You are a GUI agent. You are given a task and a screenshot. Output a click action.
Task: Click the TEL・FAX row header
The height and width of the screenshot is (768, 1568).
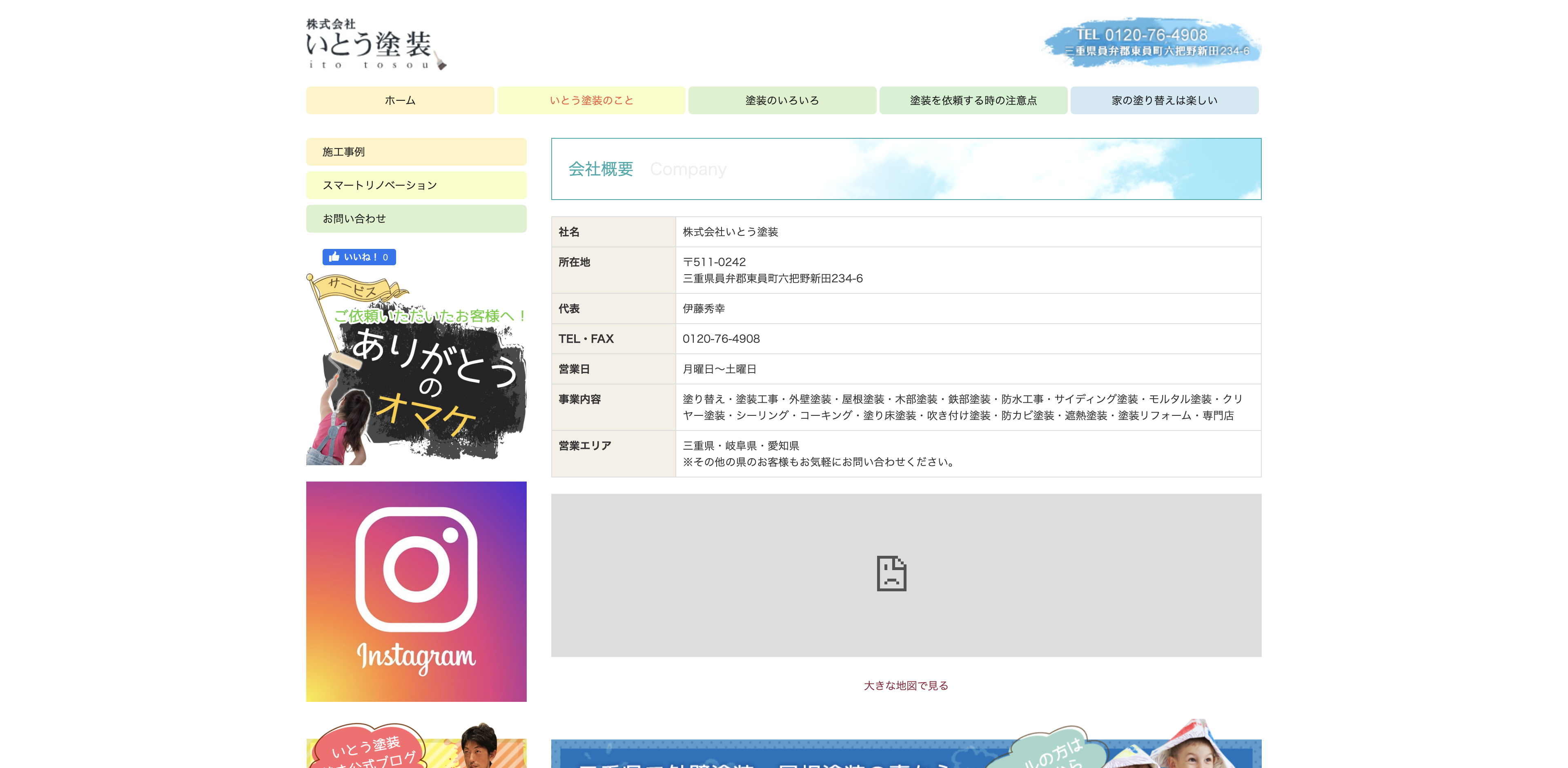614,339
